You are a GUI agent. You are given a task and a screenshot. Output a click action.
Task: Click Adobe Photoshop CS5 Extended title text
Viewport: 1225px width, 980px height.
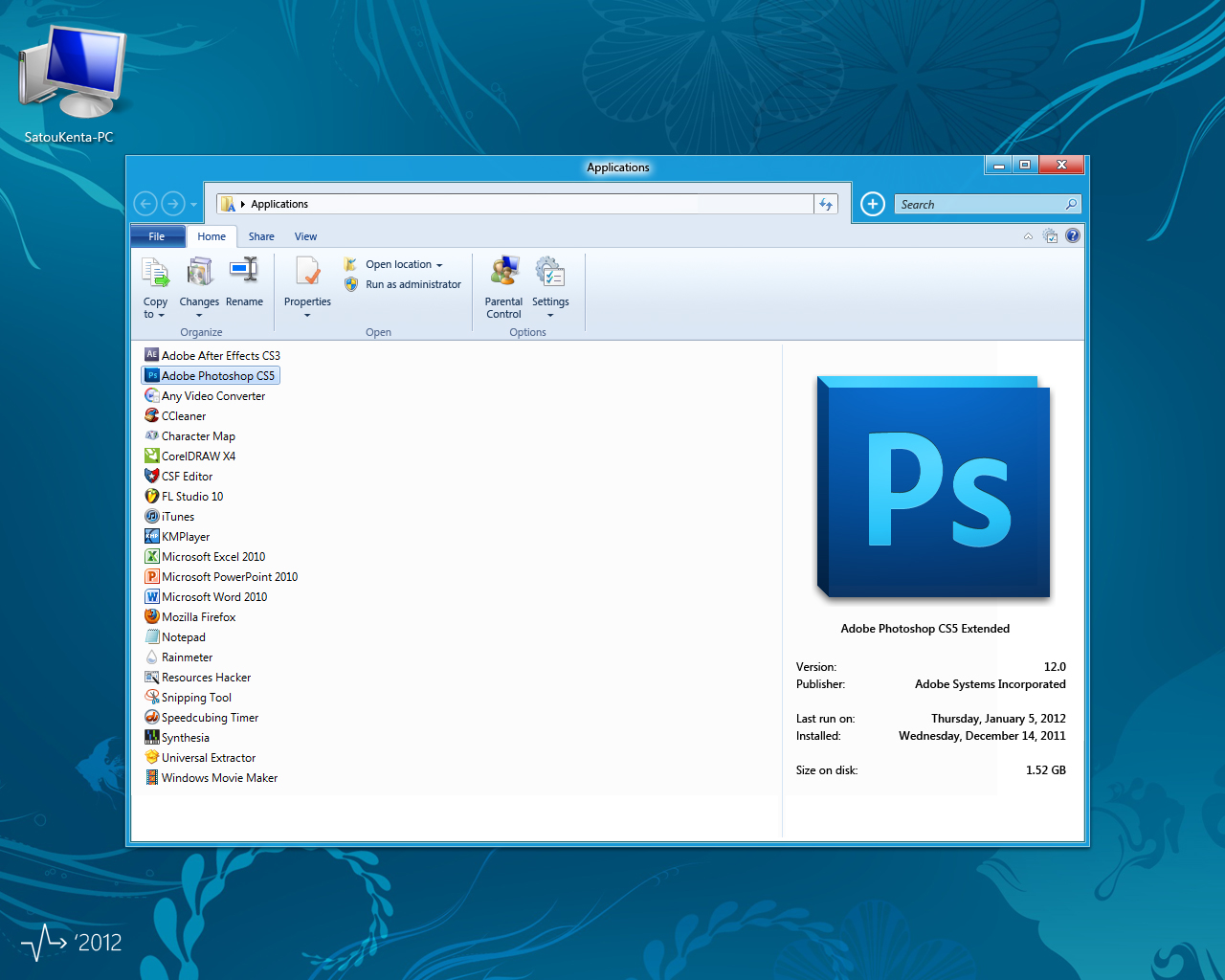[925, 629]
